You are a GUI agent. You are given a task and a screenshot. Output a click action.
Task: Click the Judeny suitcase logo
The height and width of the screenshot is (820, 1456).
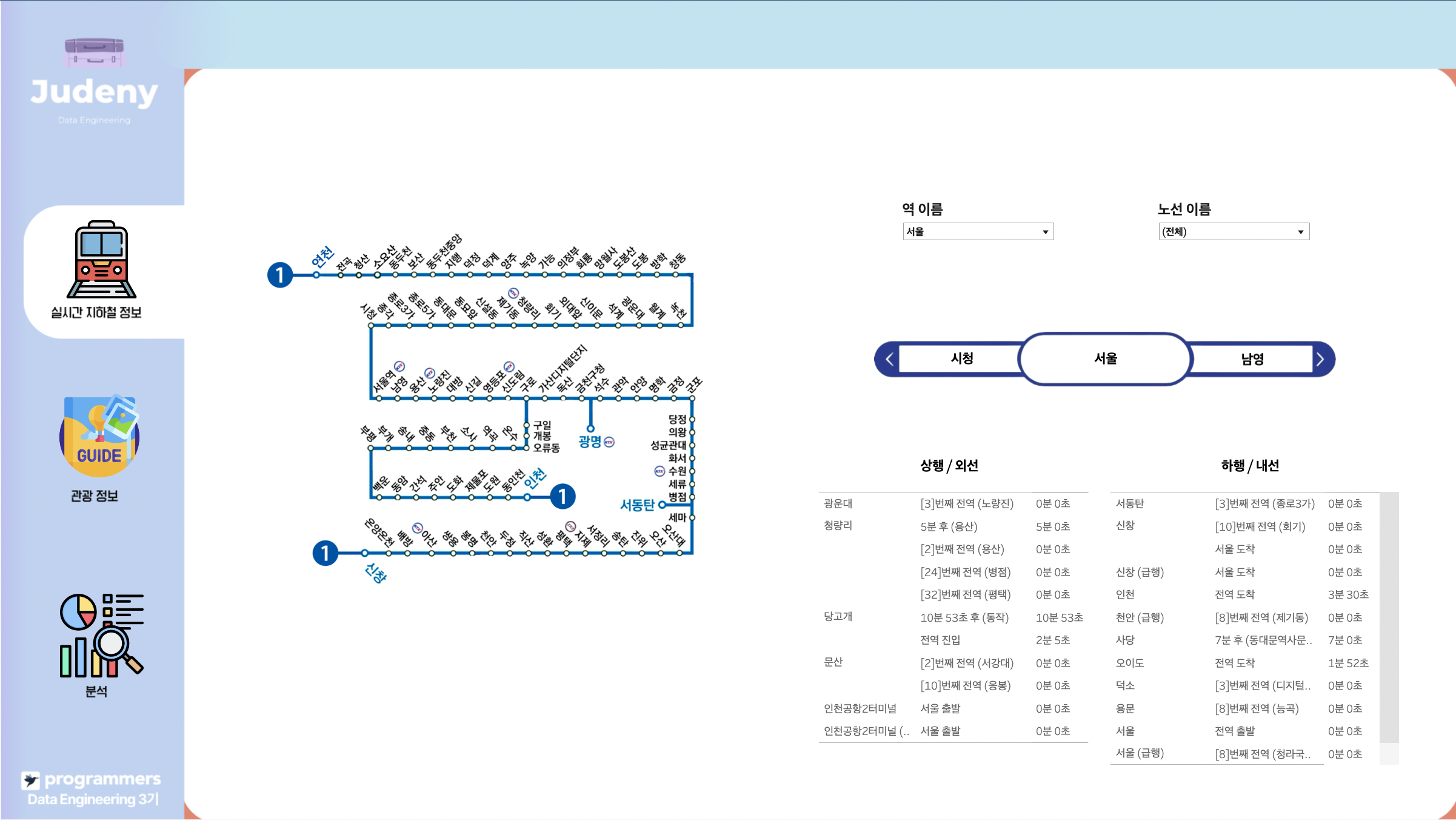coord(95,52)
